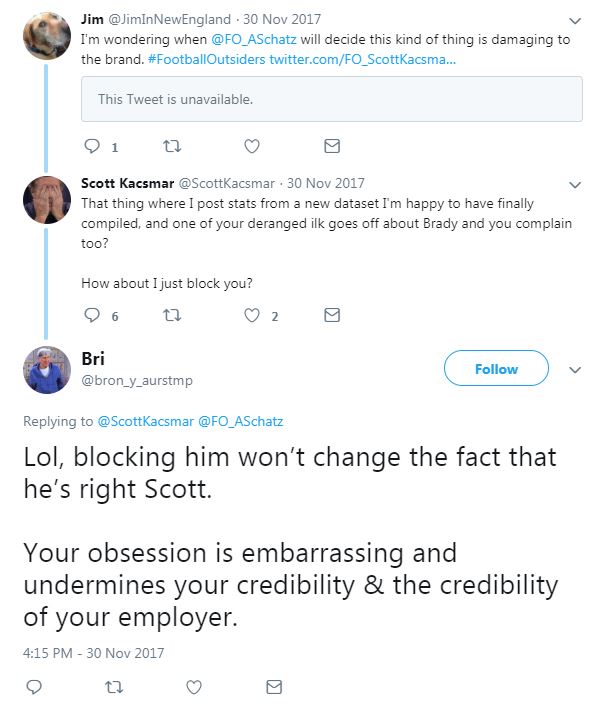611x710 pixels.
Task: Share Scott Kacsmar's tweet via message icon
Action: (332, 316)
